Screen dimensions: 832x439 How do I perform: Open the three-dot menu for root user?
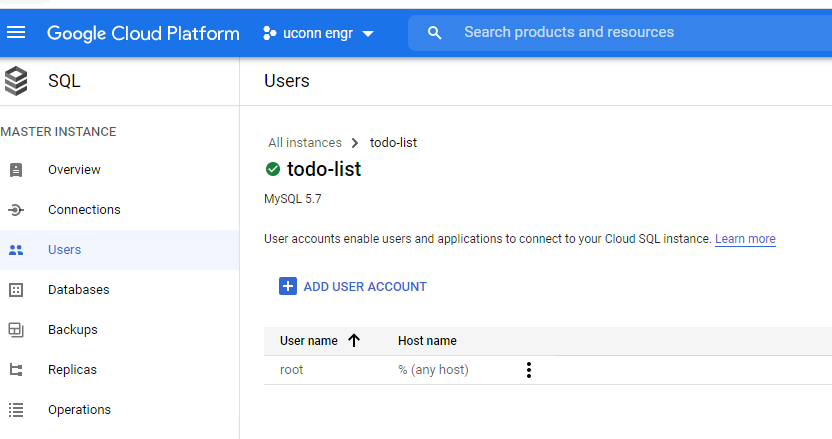528,370
